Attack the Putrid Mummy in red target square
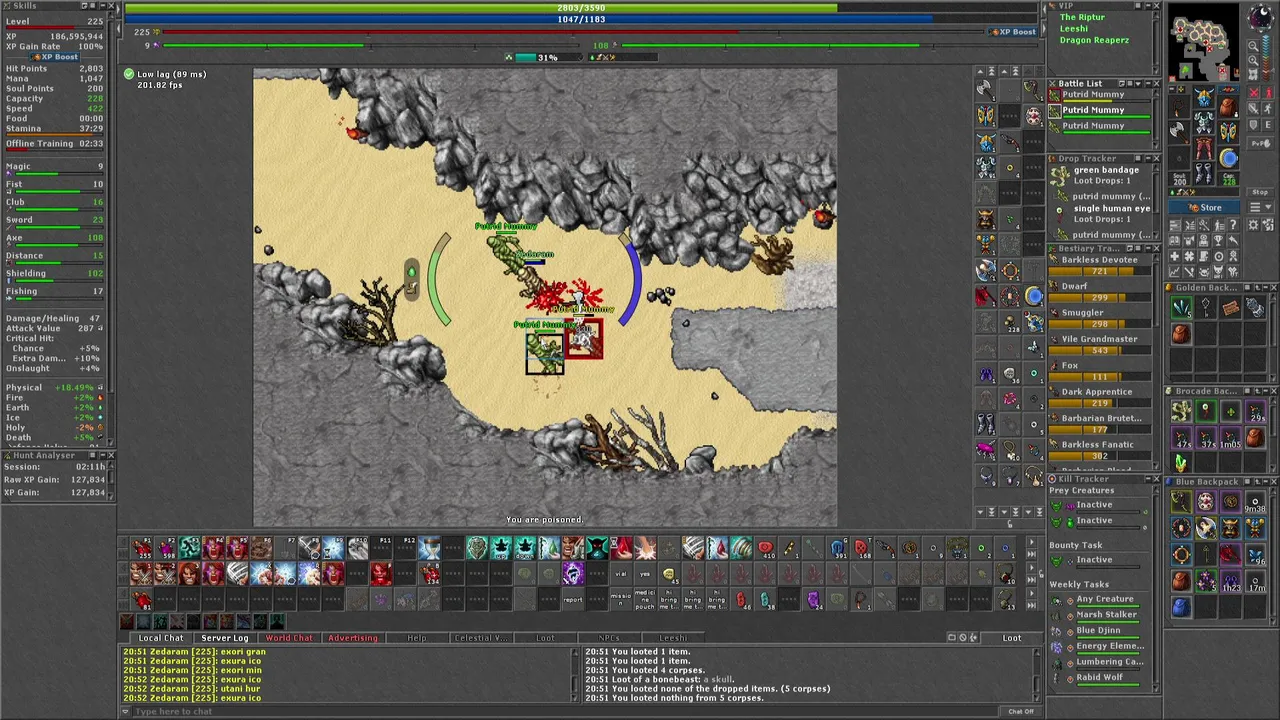Image resolution: width=1280 pixels, height=720 pixels. tap(583, 340)
